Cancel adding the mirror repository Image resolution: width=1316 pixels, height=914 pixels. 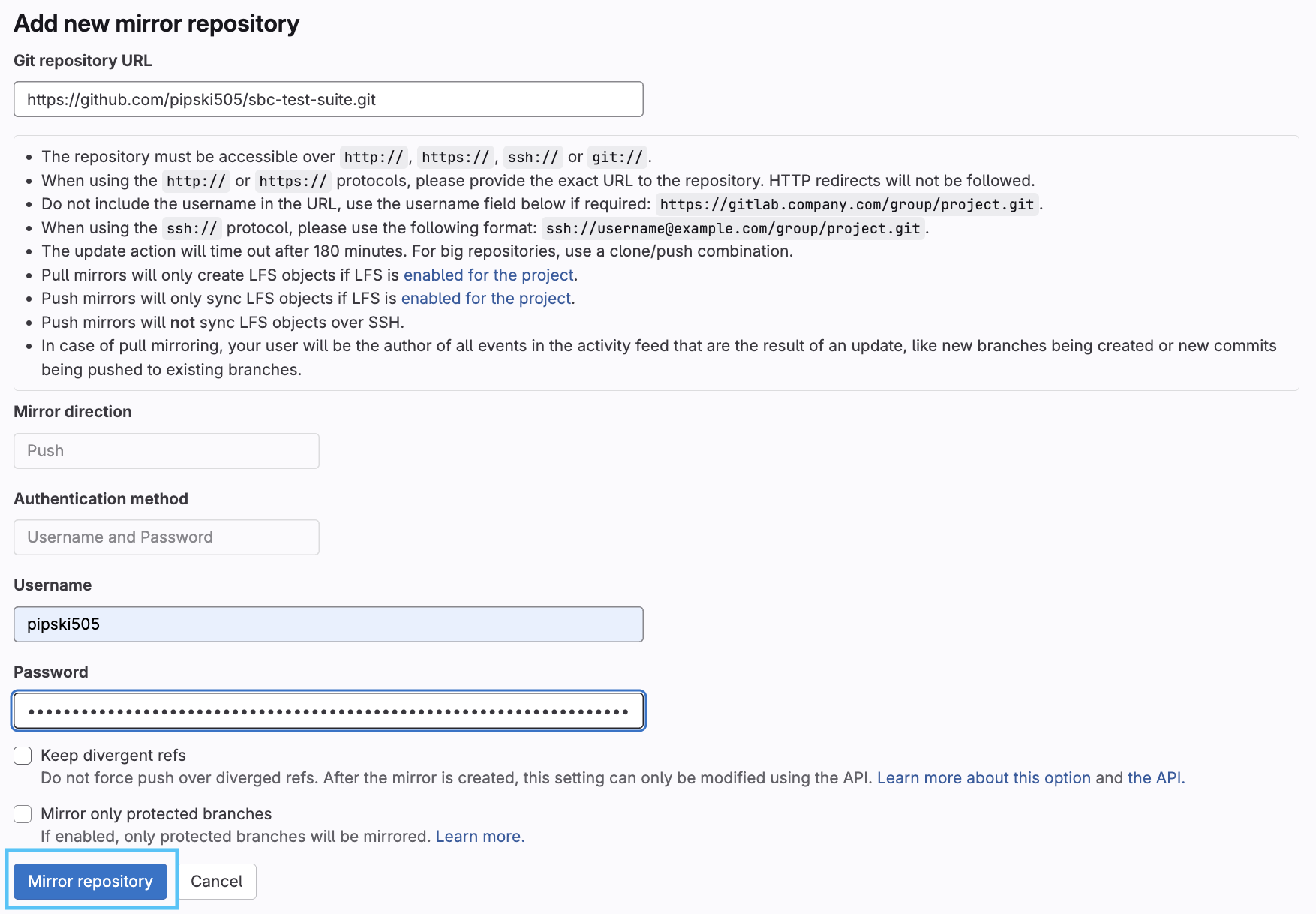click(216, 881)
